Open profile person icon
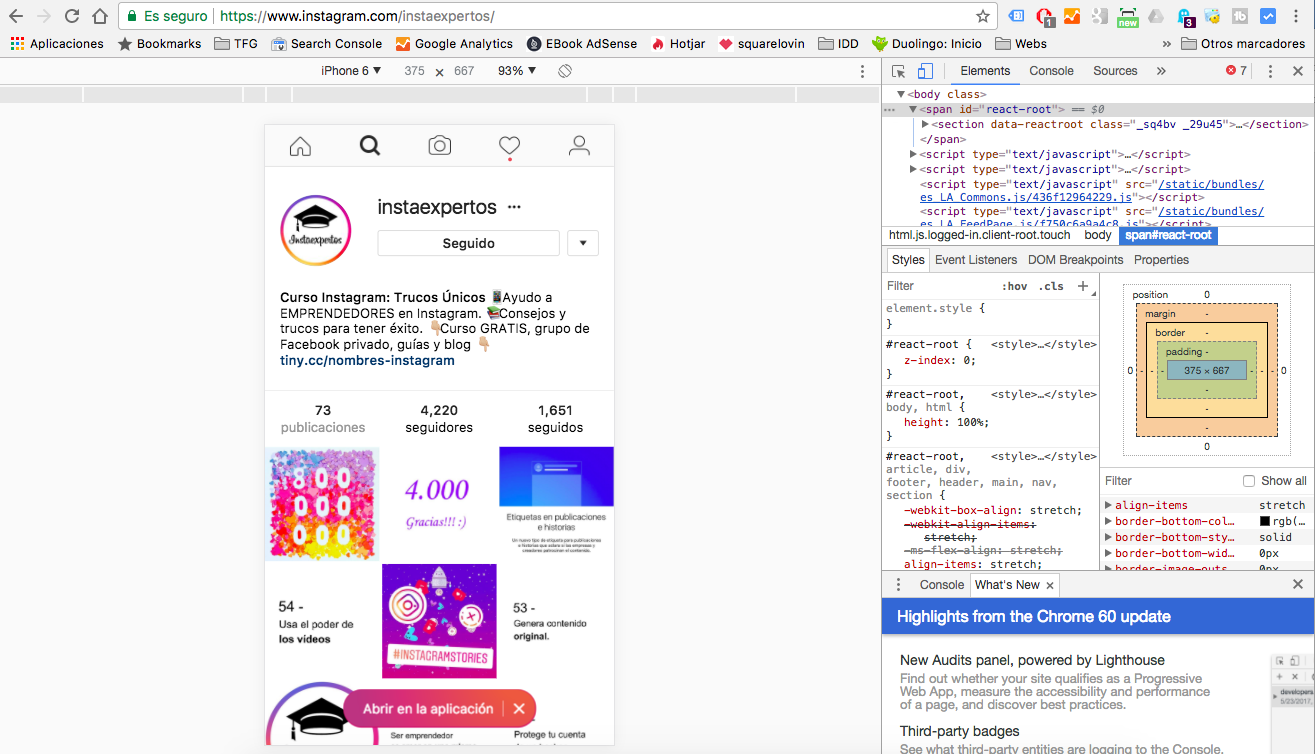Screen dimensions: 1315x754 tap(579, 146)
